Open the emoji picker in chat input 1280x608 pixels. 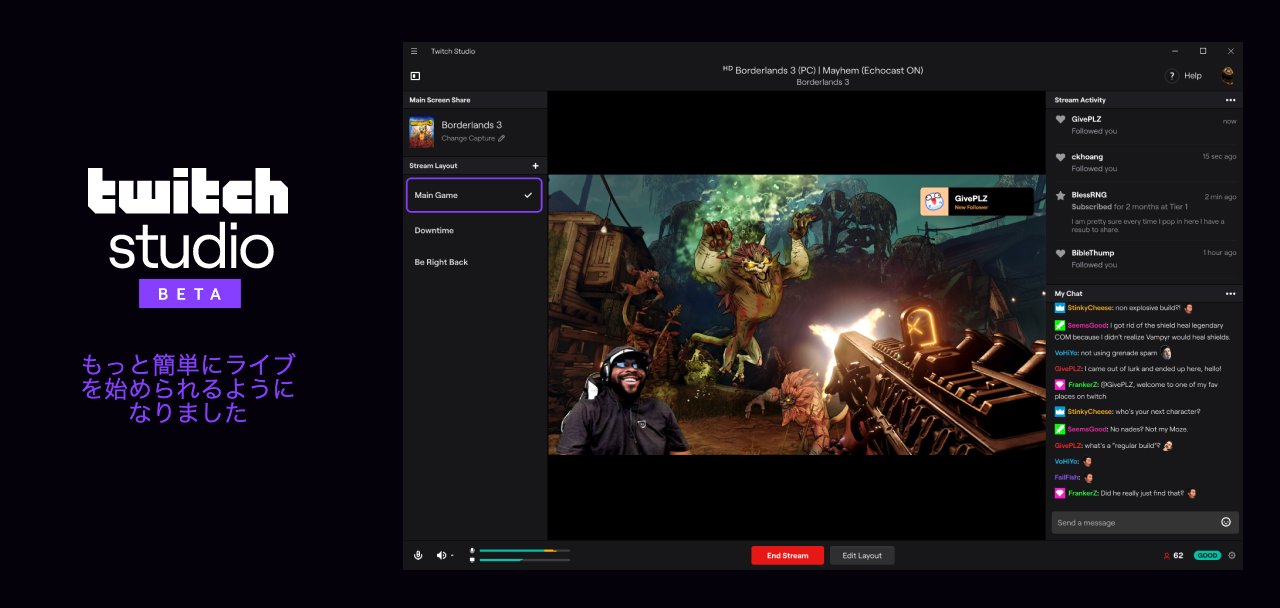point(1226,522)
